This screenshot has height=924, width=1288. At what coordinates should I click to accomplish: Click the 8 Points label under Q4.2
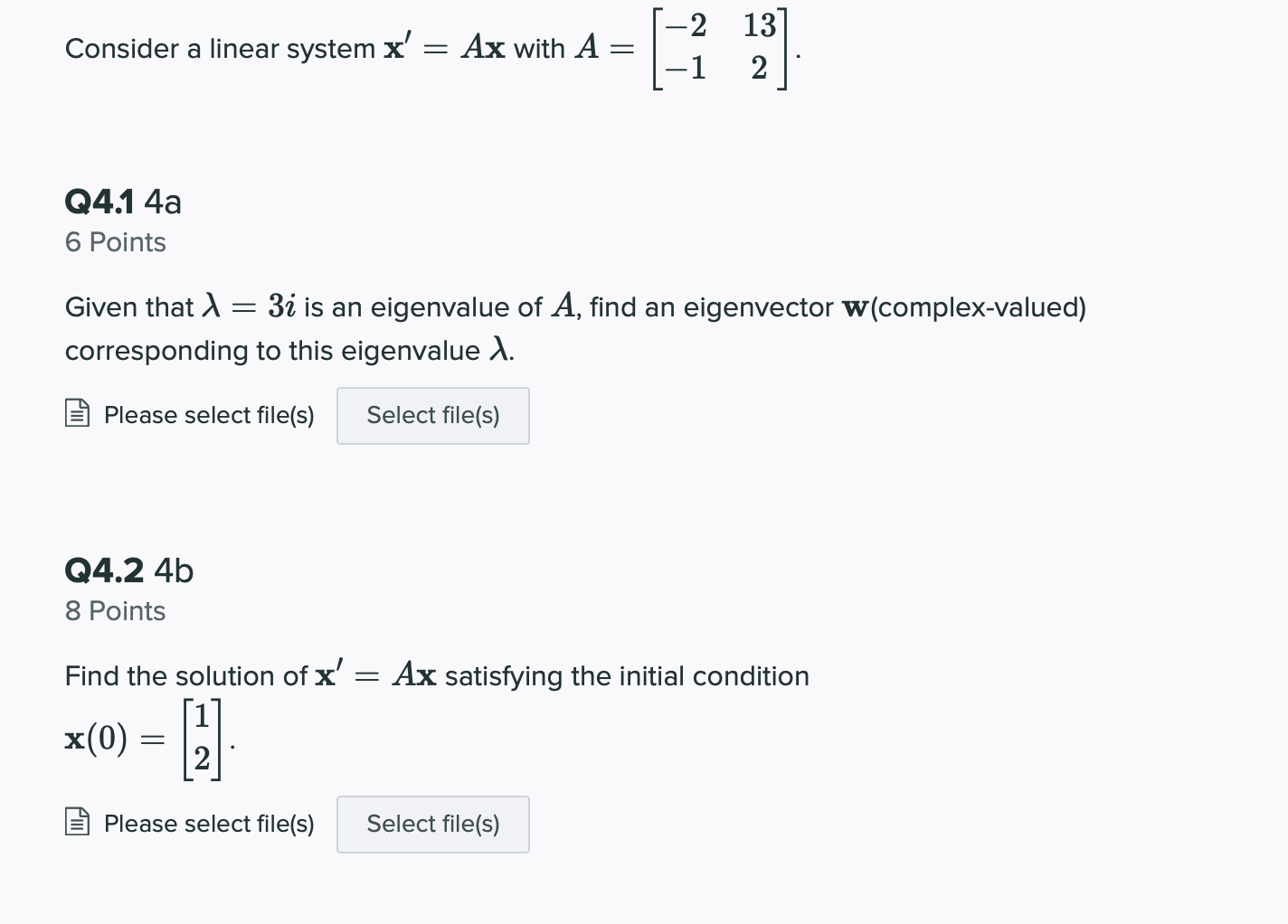(x=115, y=610)
